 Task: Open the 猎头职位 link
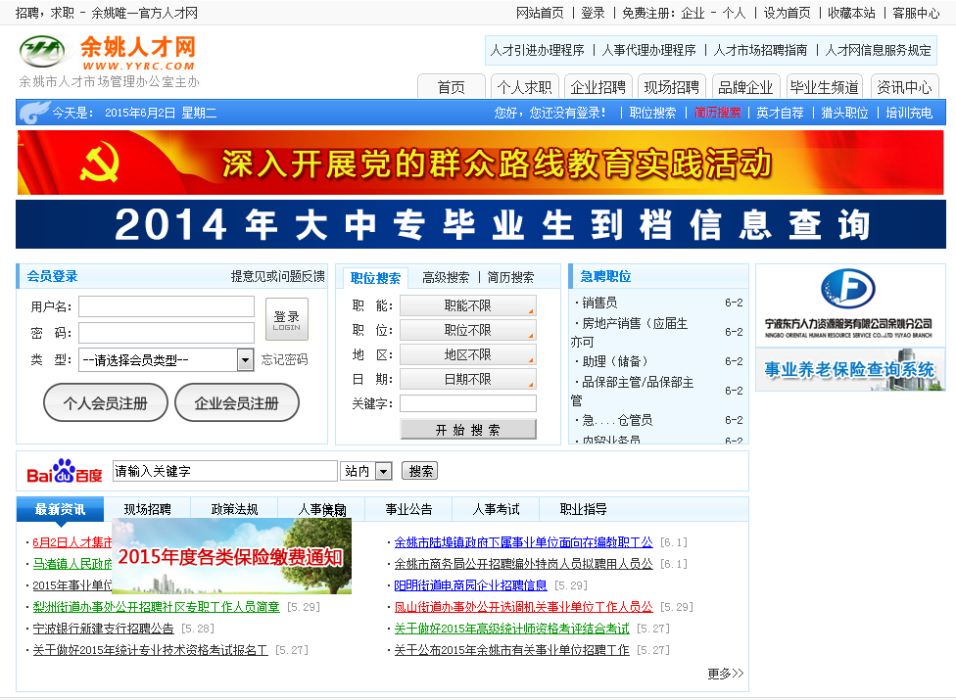point(844,113)
